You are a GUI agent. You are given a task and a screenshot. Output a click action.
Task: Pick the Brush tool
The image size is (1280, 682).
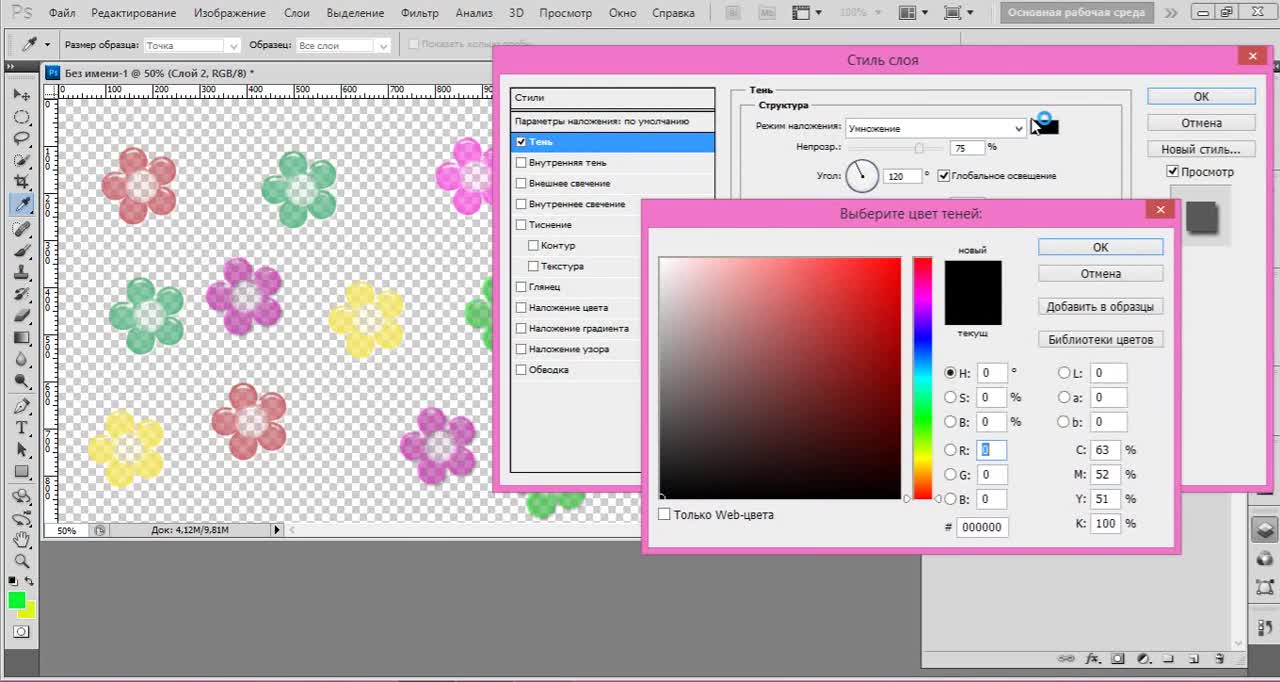click(21, 250)
